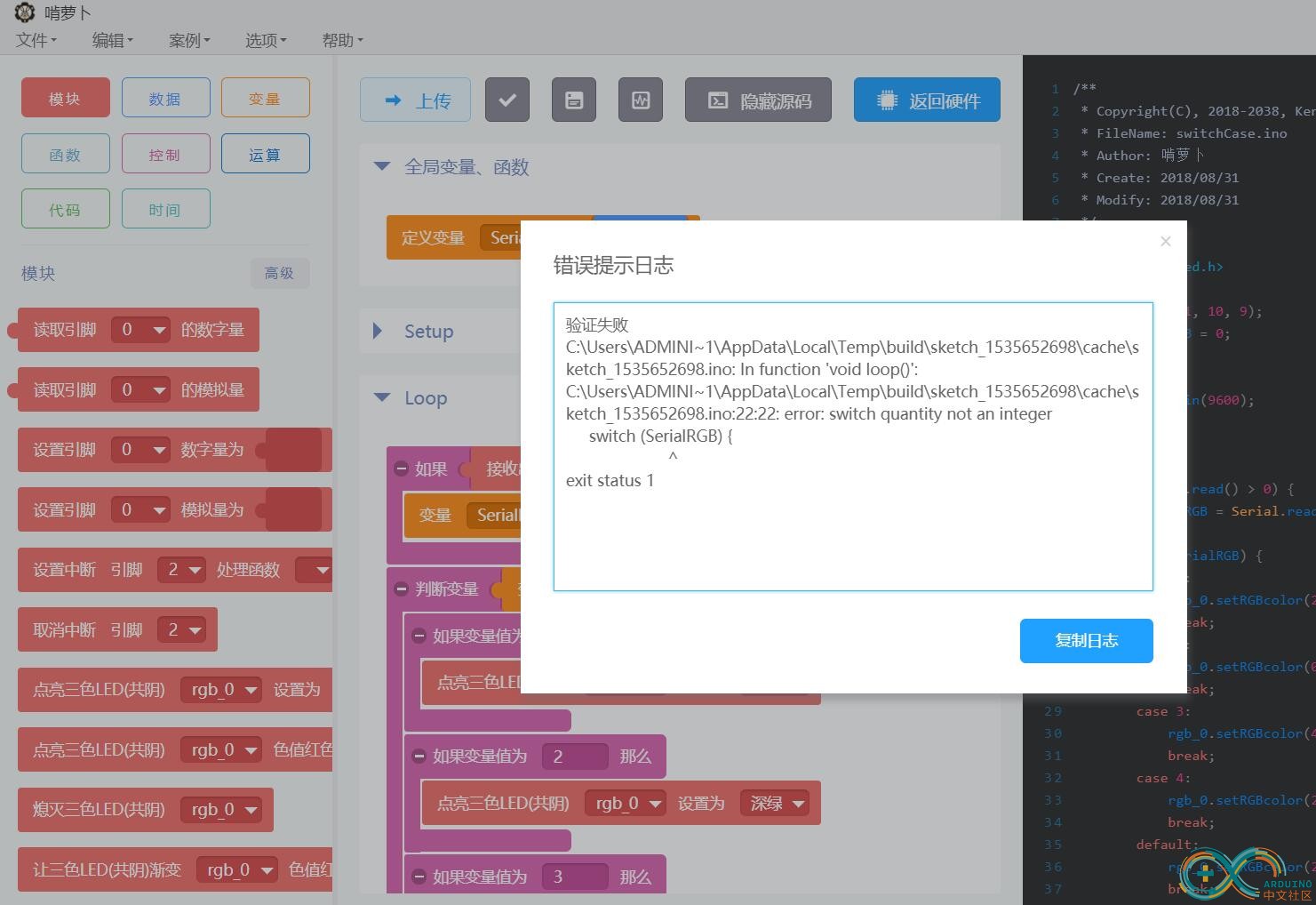Open pin dropdown in 读取引脚 的数字量
The height and width of the screenshot is (905, 1316).
coord(141,330)
